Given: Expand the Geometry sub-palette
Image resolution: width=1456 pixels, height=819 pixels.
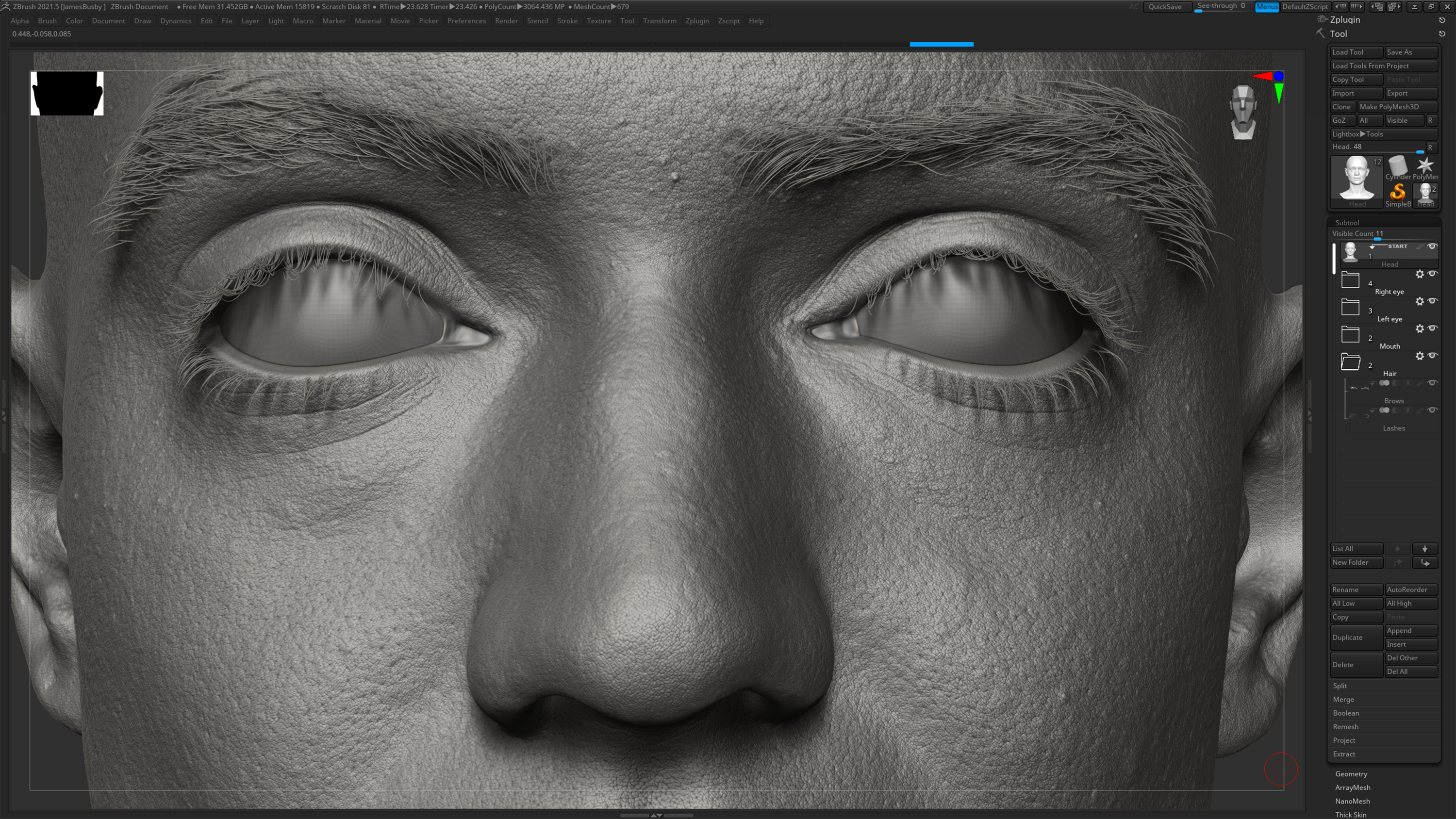Looking at the screenshot, I should point(1351,774).
